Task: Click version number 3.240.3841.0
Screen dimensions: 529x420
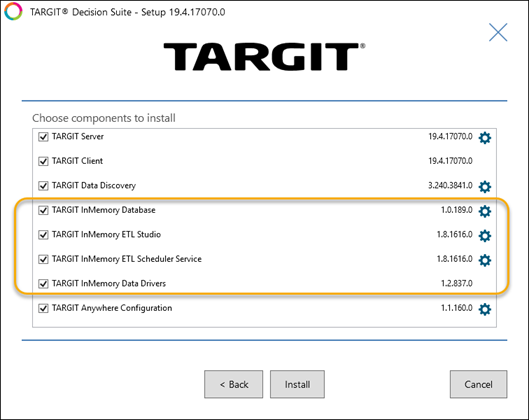Action: click(x=450, y=186)
